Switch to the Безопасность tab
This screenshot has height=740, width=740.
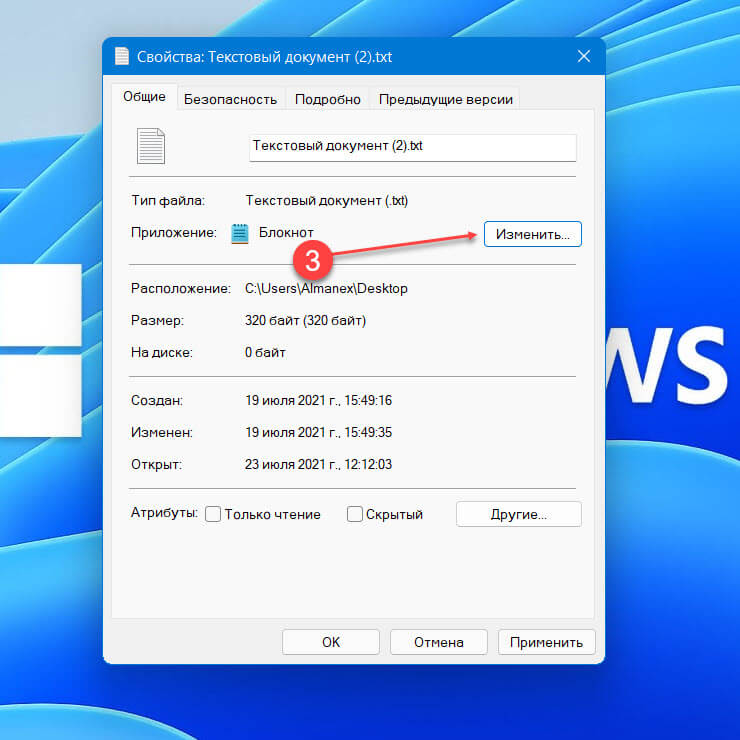point(230,99)
